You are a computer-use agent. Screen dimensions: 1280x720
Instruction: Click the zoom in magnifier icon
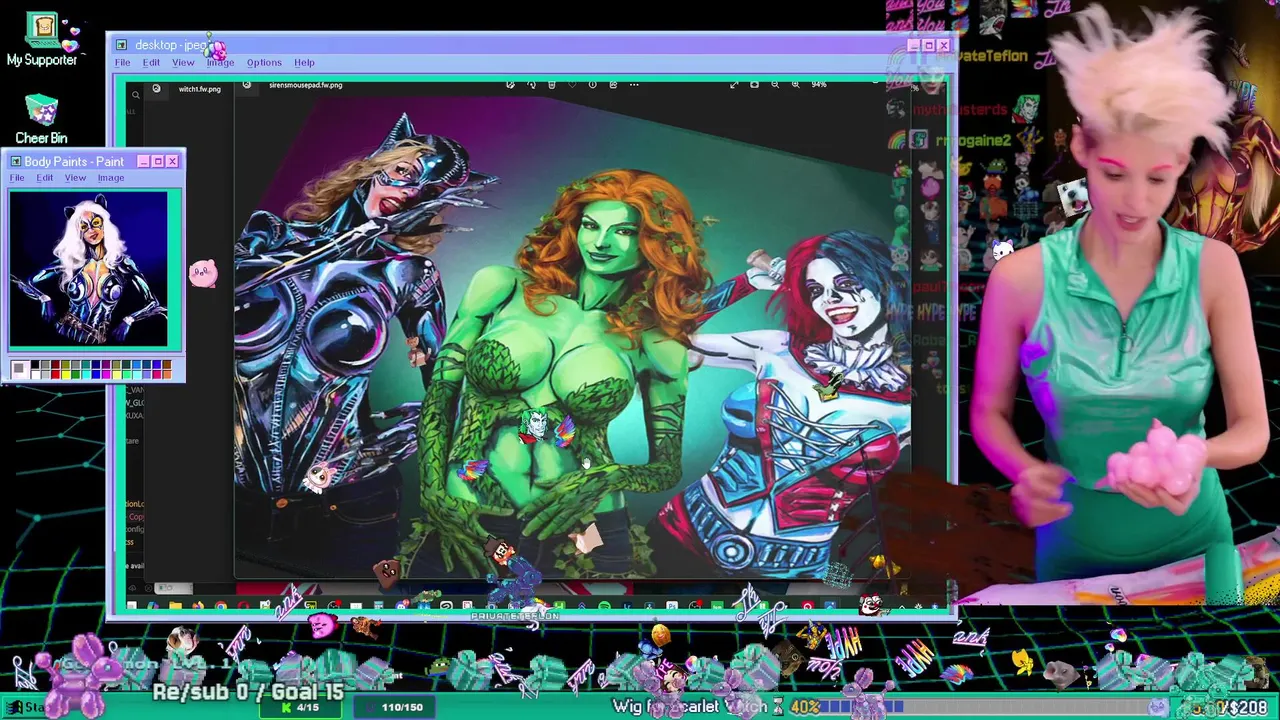click(x=795, y=85)
